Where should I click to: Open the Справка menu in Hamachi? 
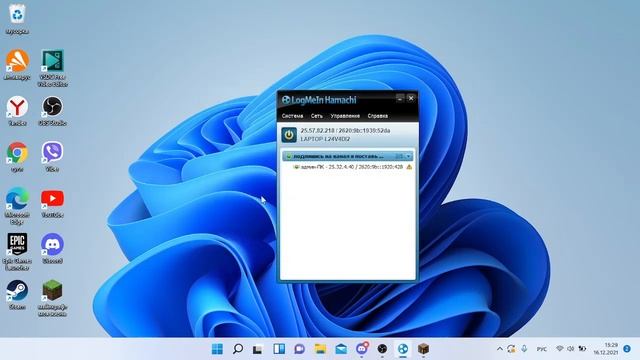tap(378, 116)
